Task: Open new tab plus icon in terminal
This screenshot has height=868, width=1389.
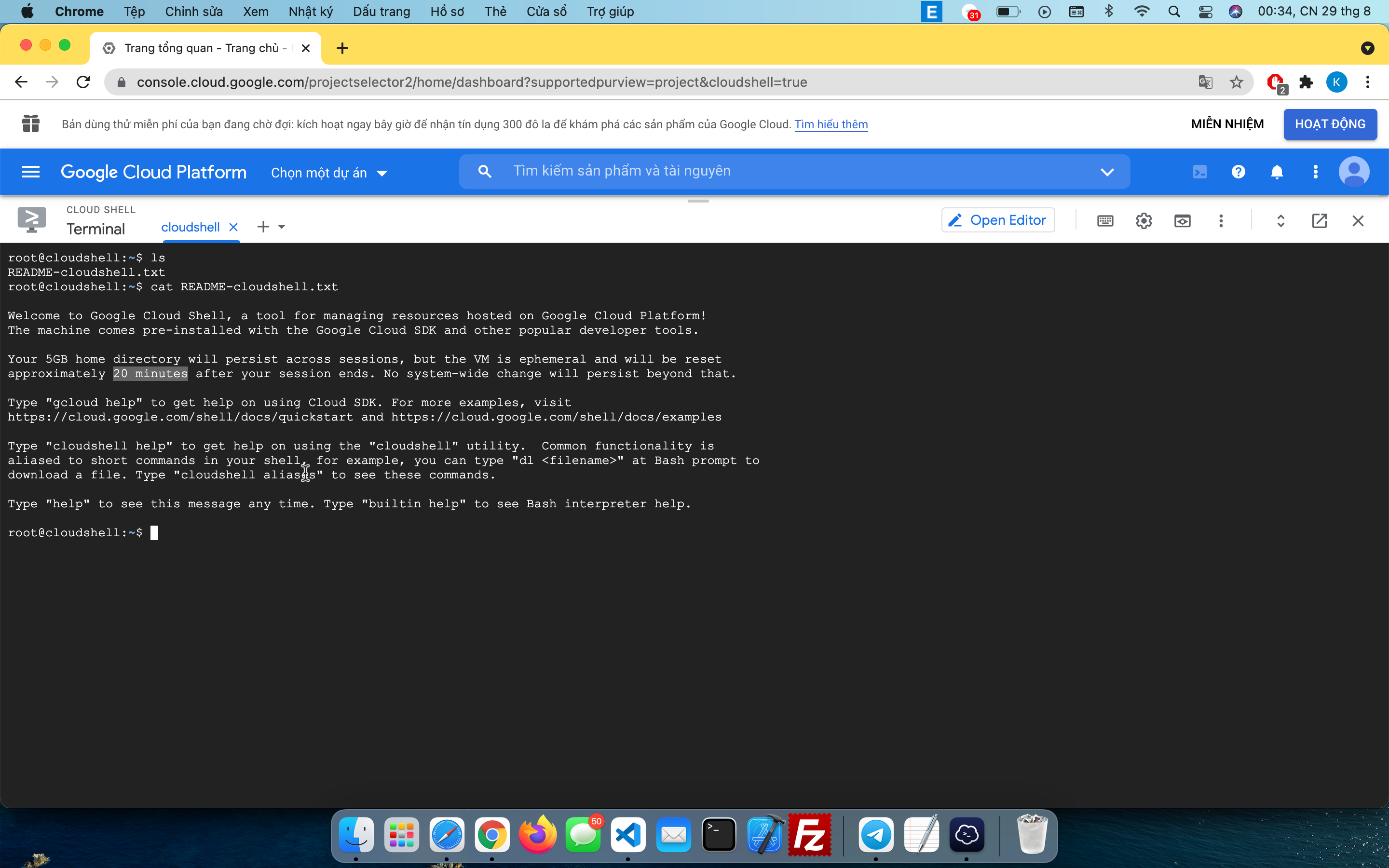Action: click(263, 227)
